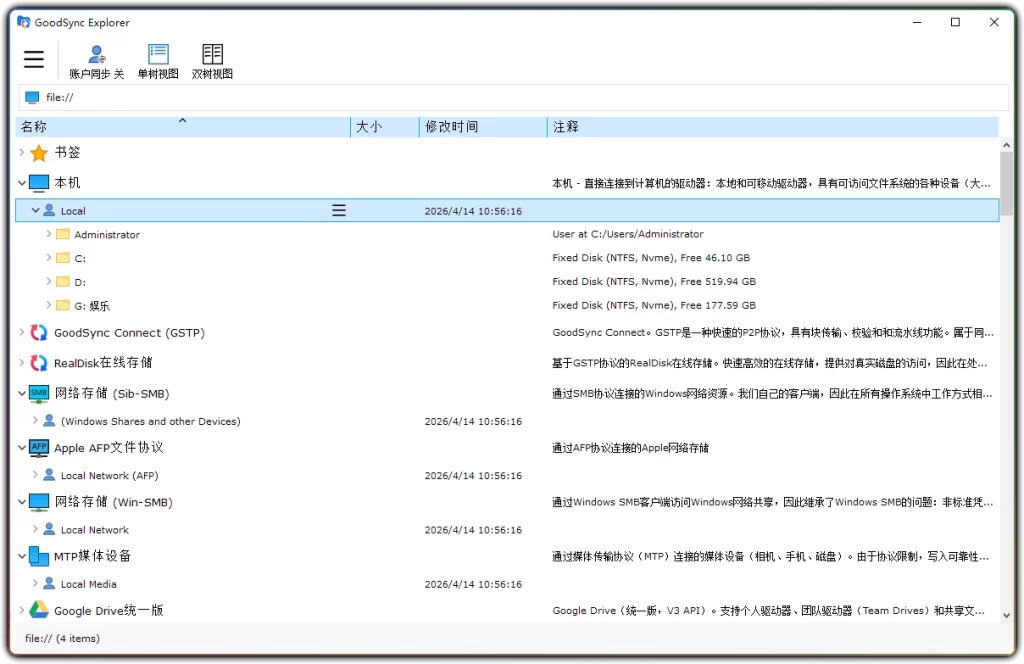The image size is (1024, 664).
Task: Select the Local Network (AFP) item
Action: (x=109, y=475)
